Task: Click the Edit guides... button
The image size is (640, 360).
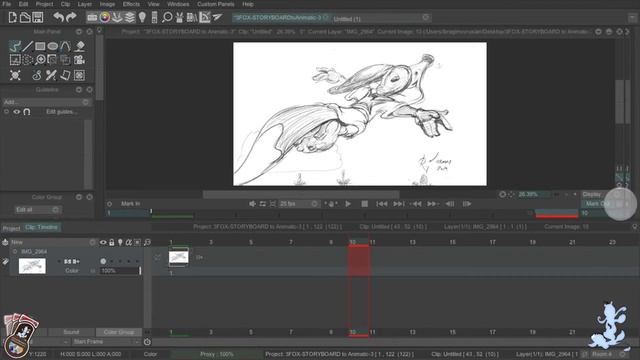Action: tap(61, 112)
